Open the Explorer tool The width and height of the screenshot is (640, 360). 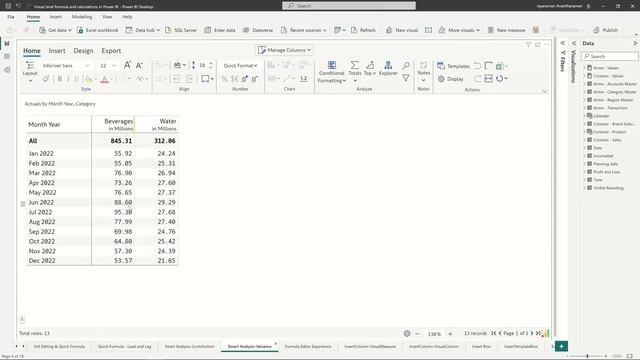click(x=388, y=68)
